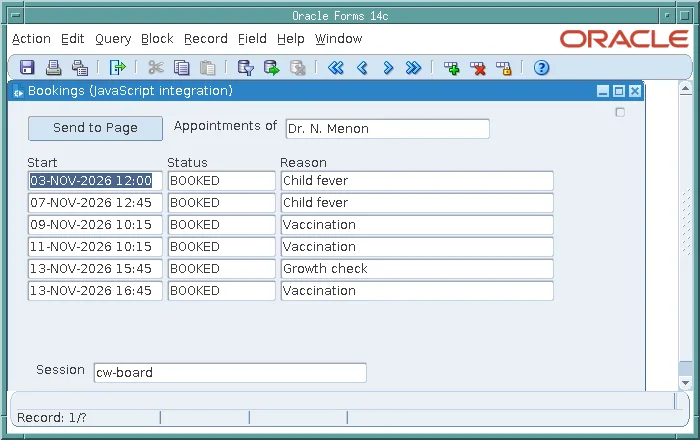Click the Reason column header label
The width and height of the screenshot is (700, 440).
click(304, 162)
